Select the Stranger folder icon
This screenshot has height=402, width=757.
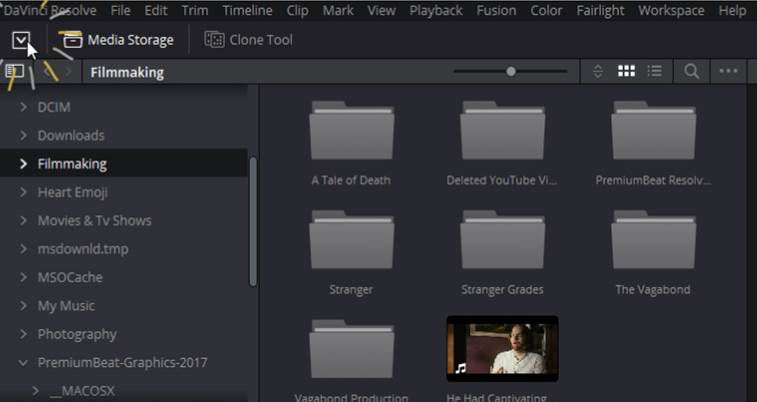pyautogui.click(x=351, y=240)
